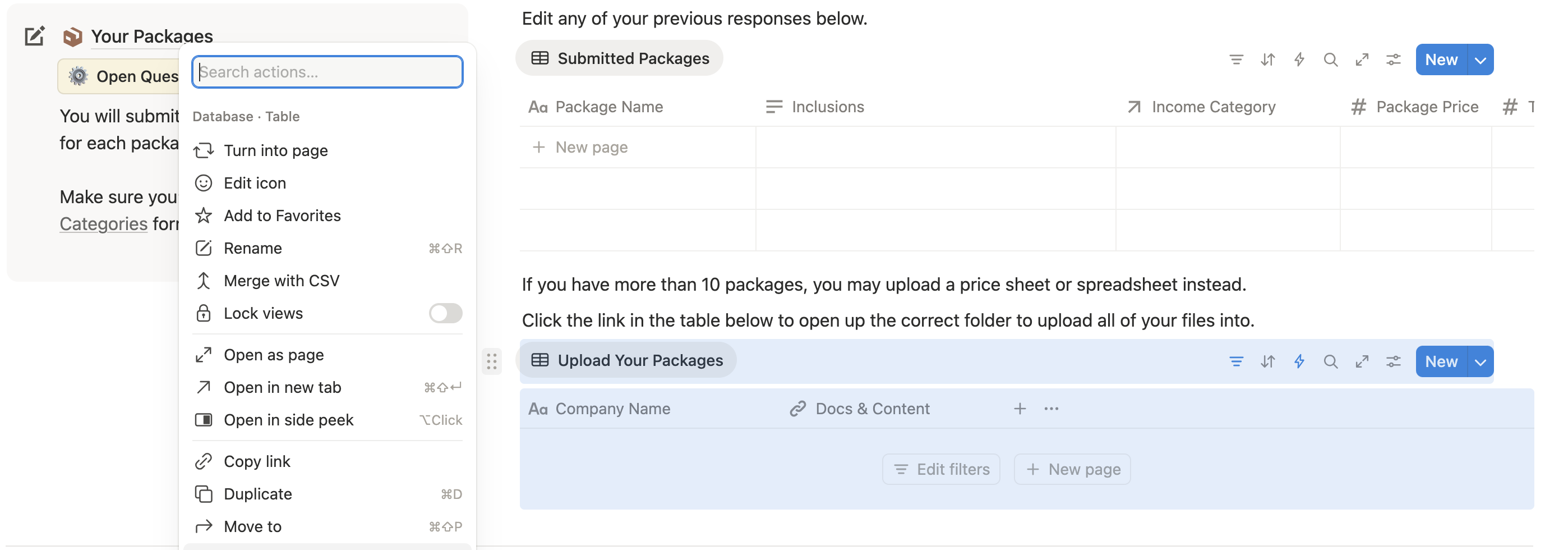Open automations lightning icon for Upload Your Packages

click(x=1299, y=361)
